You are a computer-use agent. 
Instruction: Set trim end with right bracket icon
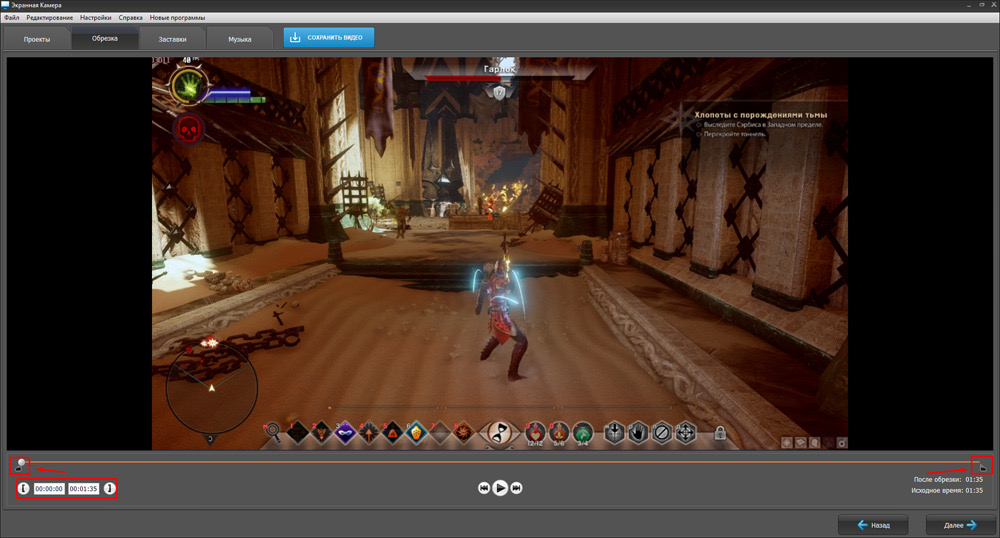click(x=110, y=488)
